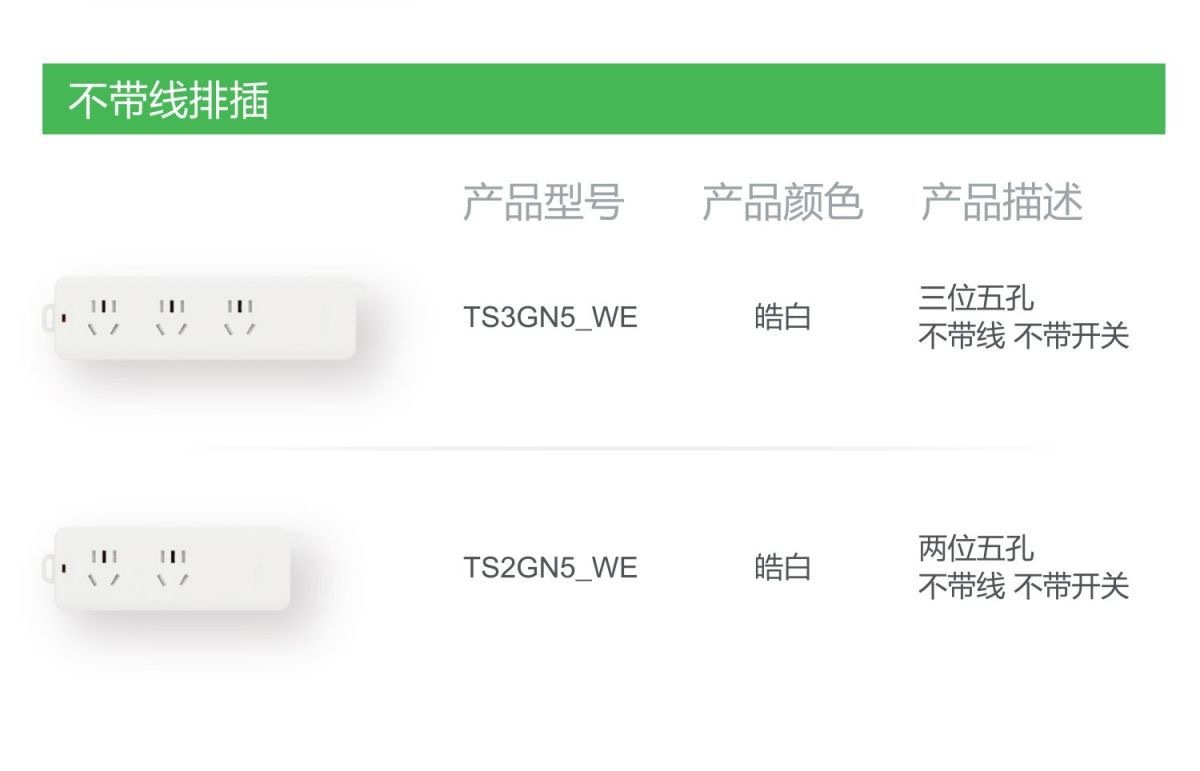Select the 产品型号 column heading
The width and height of the screenshot is (1200, 771).
(x=543, y=202)
